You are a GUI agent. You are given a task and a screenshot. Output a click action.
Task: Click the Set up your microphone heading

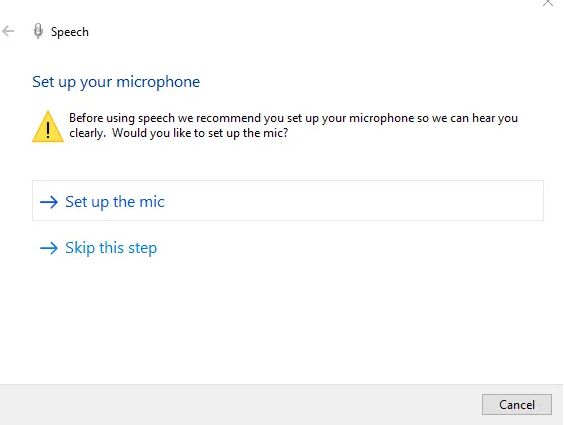[x=116, y=82]
